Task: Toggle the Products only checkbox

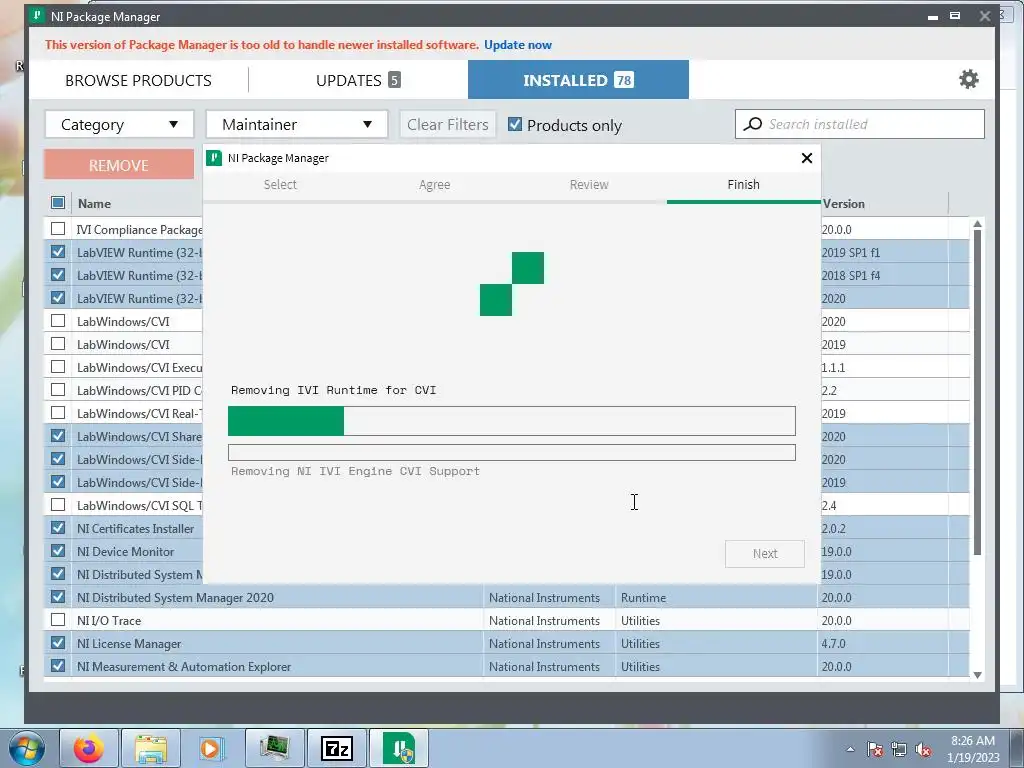Action: coord(515,124)
